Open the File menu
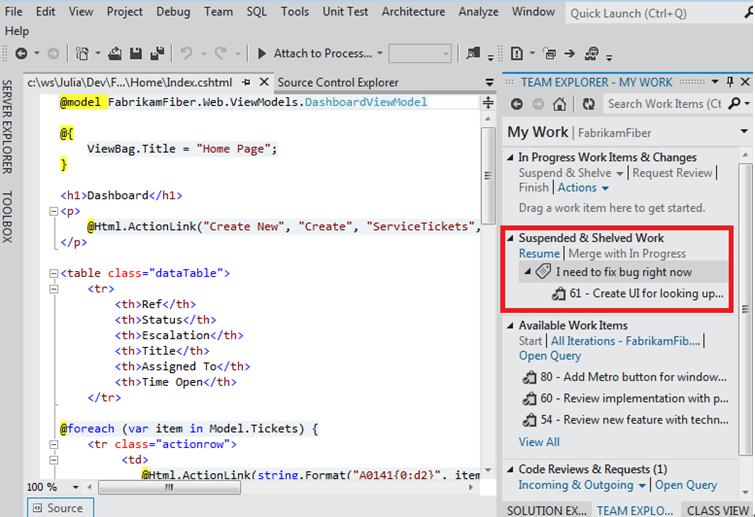Viewport: 755px width, 517px height. click(13, 12)
